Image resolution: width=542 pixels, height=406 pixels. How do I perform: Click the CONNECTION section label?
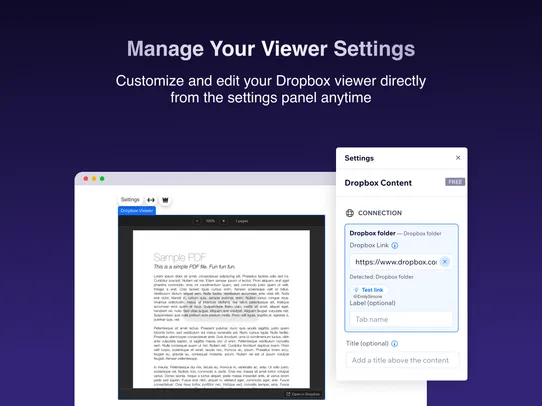pos(380,213)
